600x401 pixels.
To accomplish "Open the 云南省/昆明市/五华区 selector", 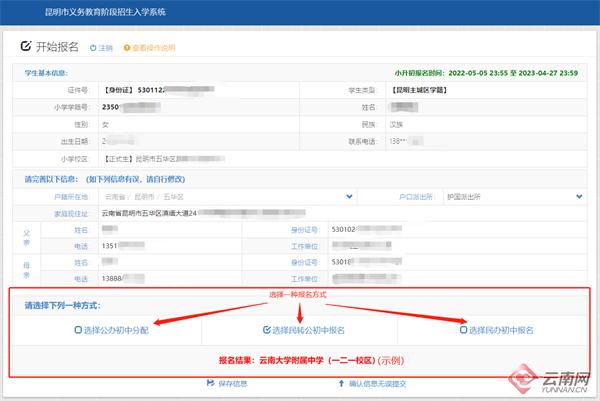I will (x=228, y=197).
